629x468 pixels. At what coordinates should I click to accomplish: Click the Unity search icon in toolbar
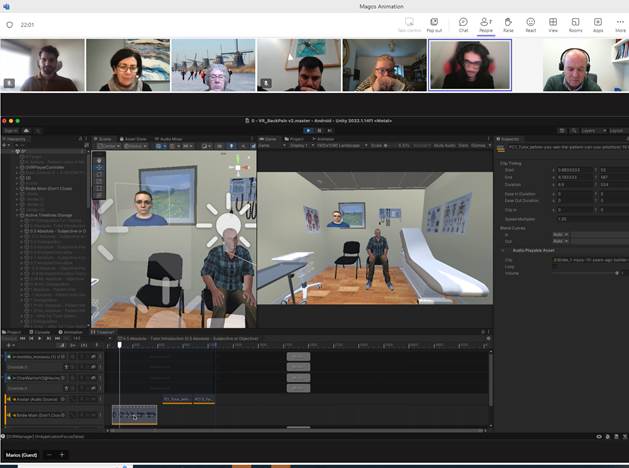point(574,131)
